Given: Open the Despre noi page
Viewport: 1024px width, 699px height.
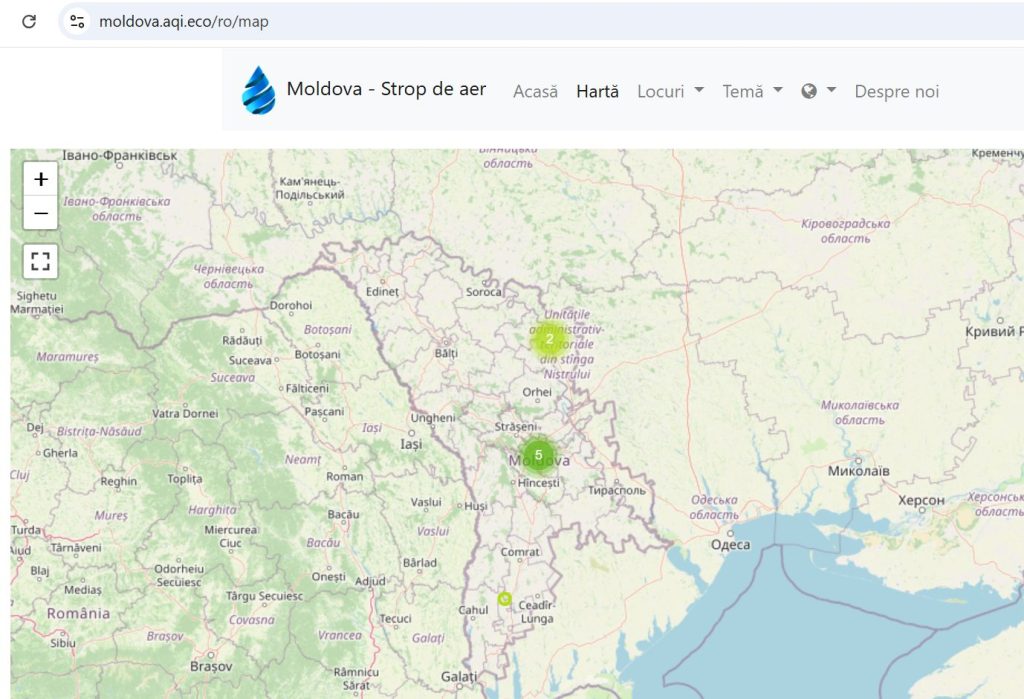Looking at the screenshot, I should (895, 91).
